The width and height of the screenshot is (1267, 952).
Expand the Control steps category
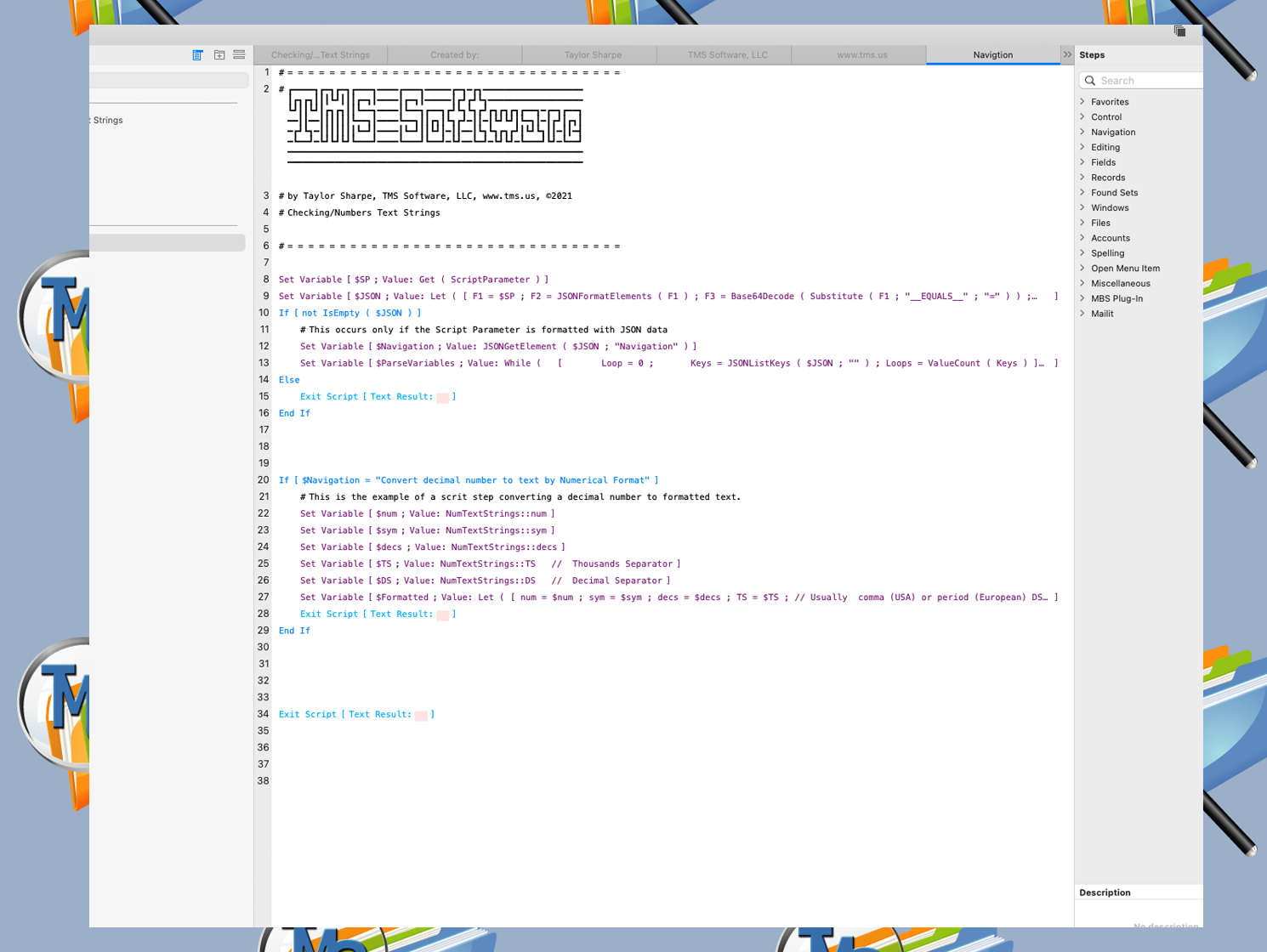(1082, 117)
